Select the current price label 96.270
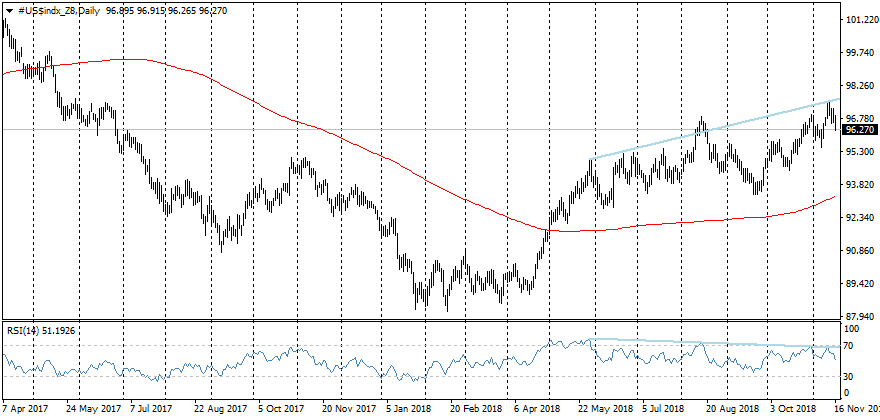This screenshot has height=420, width=880. point(860,130)
